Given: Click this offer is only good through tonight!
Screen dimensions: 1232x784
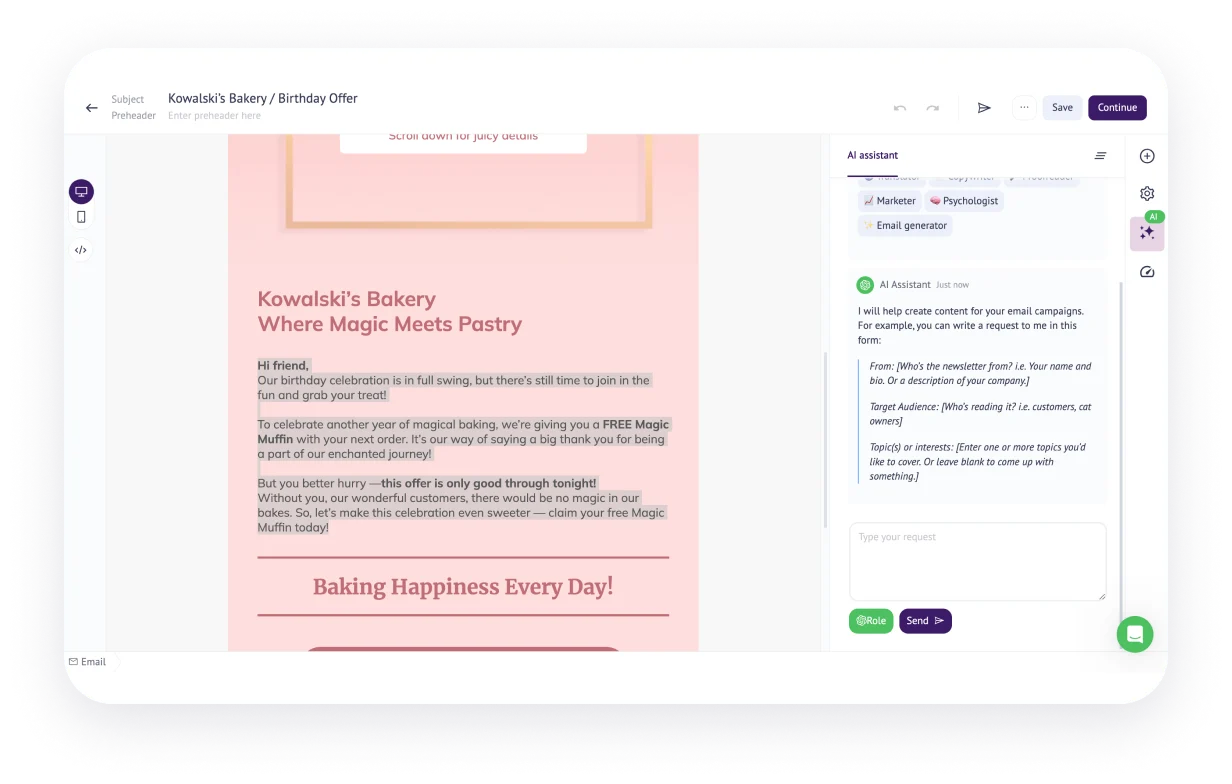Looking at the screenshot, I should click(x=489, y=484).
